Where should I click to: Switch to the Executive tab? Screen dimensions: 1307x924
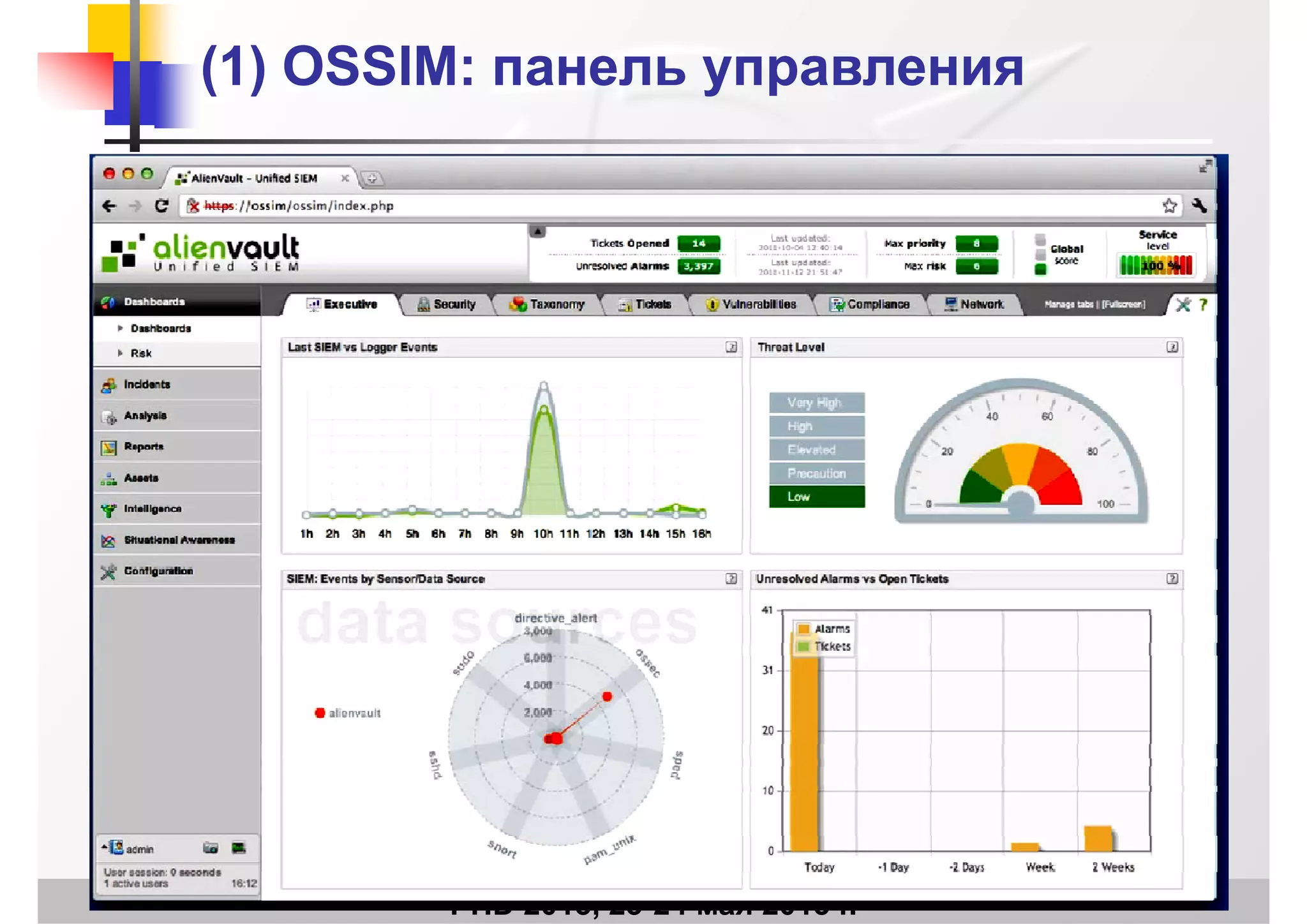pos(341,304)
